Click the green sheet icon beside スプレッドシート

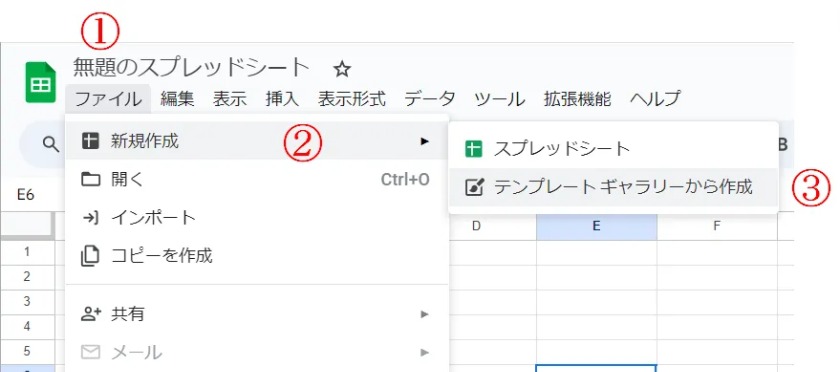click(474, 149)
